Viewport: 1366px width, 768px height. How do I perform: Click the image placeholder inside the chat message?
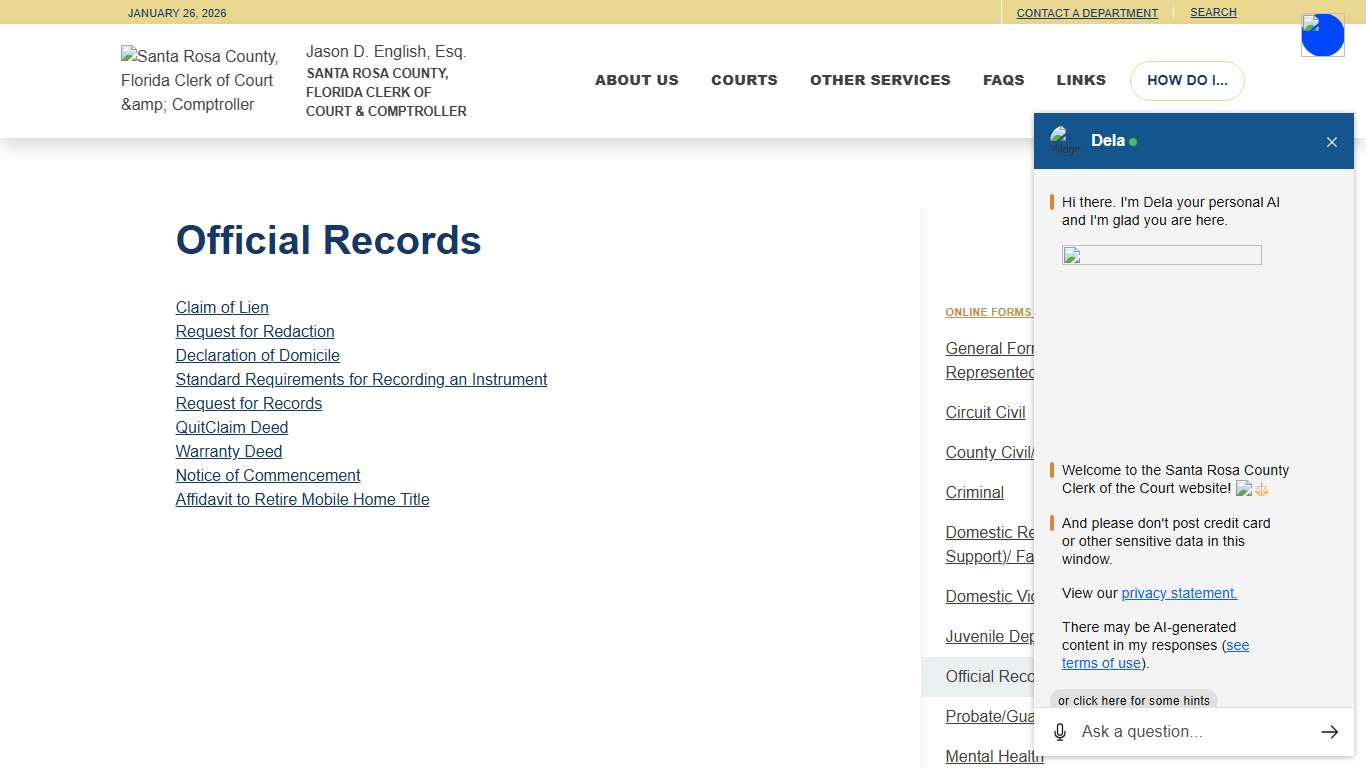[x=1160, y=255]
